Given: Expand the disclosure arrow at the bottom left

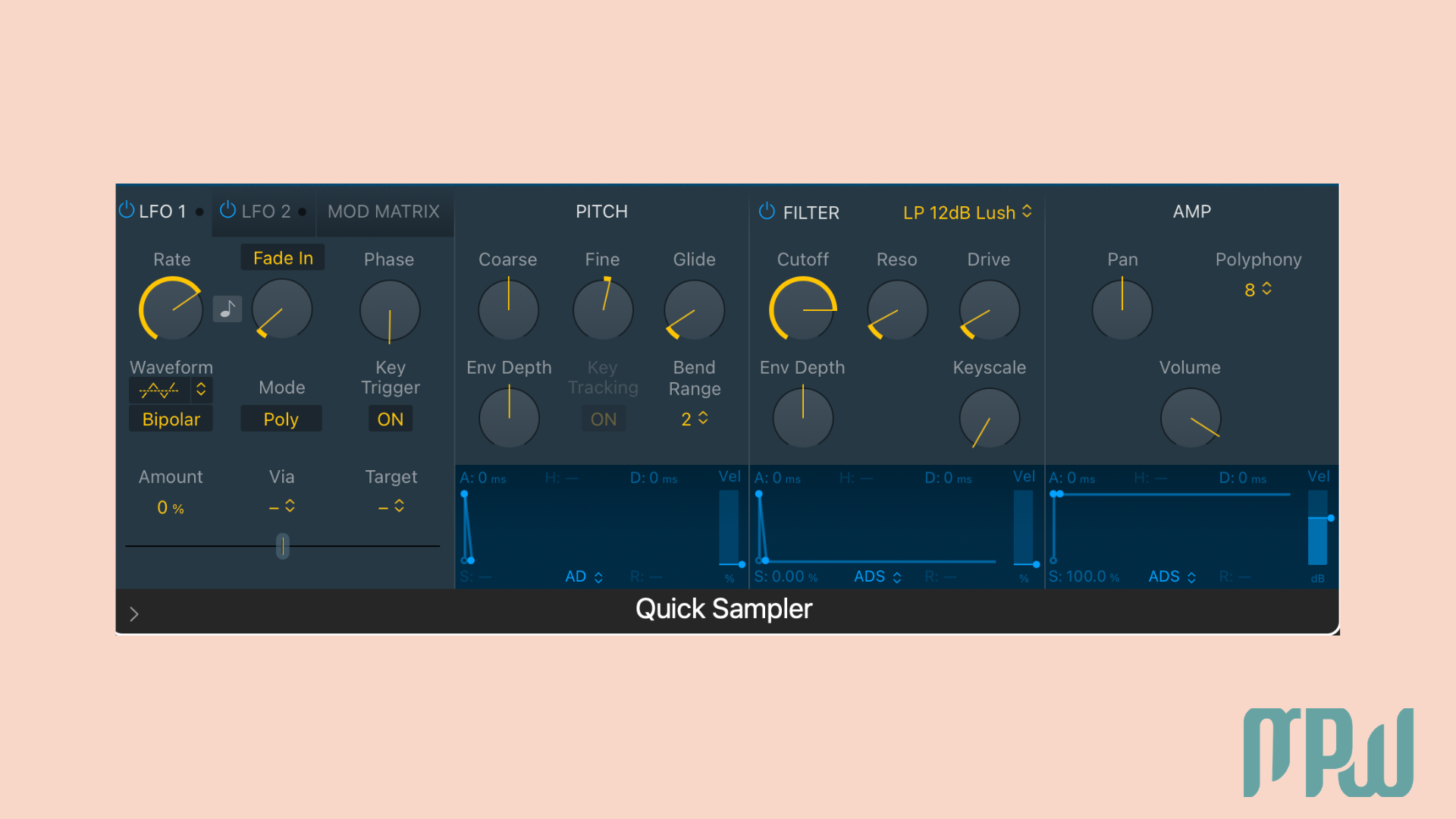Looking at the screenshot, I should [x=134, y=613].
